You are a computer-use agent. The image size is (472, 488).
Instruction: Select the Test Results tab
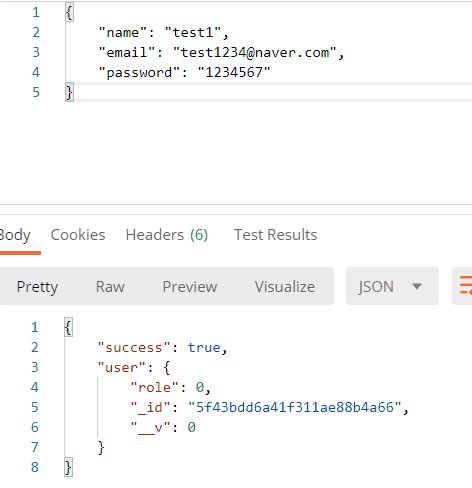[275, 235]
